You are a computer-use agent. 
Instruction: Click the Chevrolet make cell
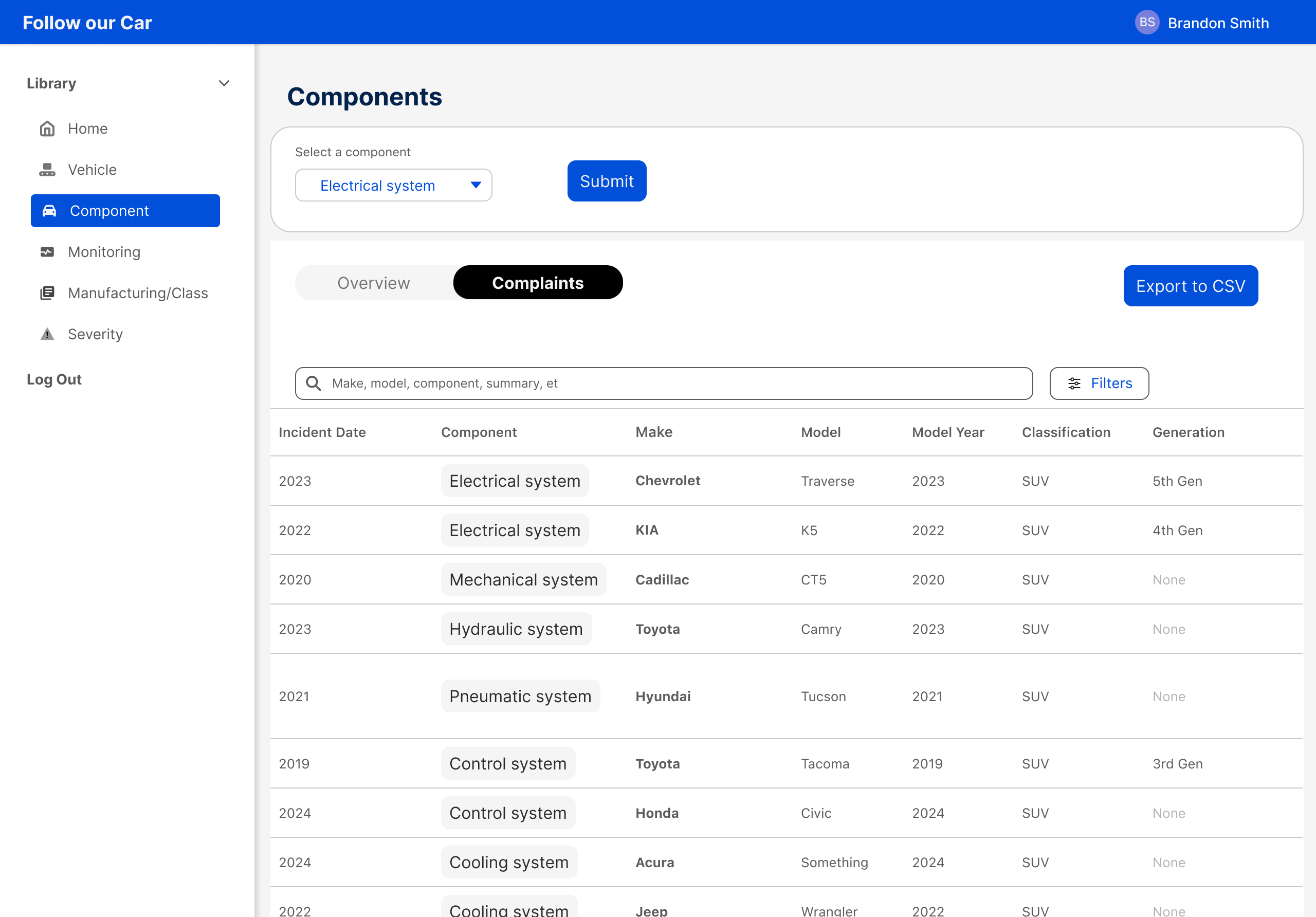[668, 480]
